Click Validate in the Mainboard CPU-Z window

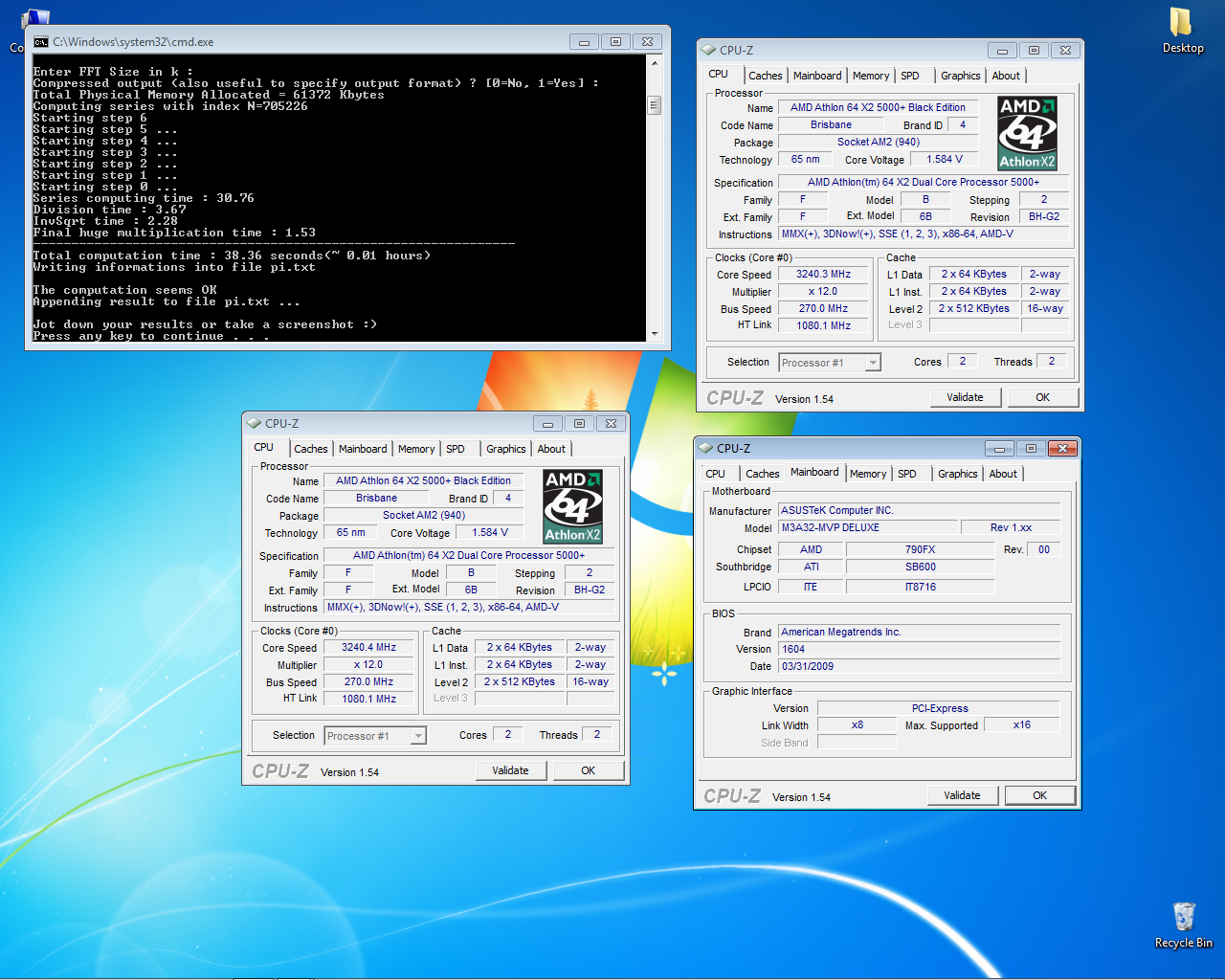coord(962,795)
